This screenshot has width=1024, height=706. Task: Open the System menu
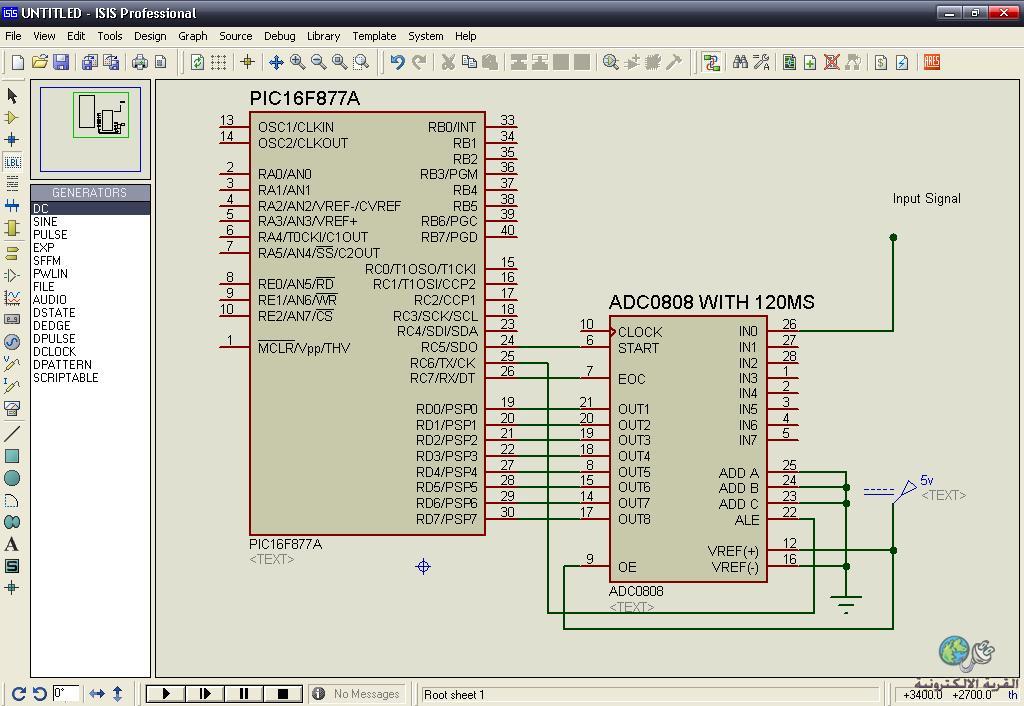426,36
